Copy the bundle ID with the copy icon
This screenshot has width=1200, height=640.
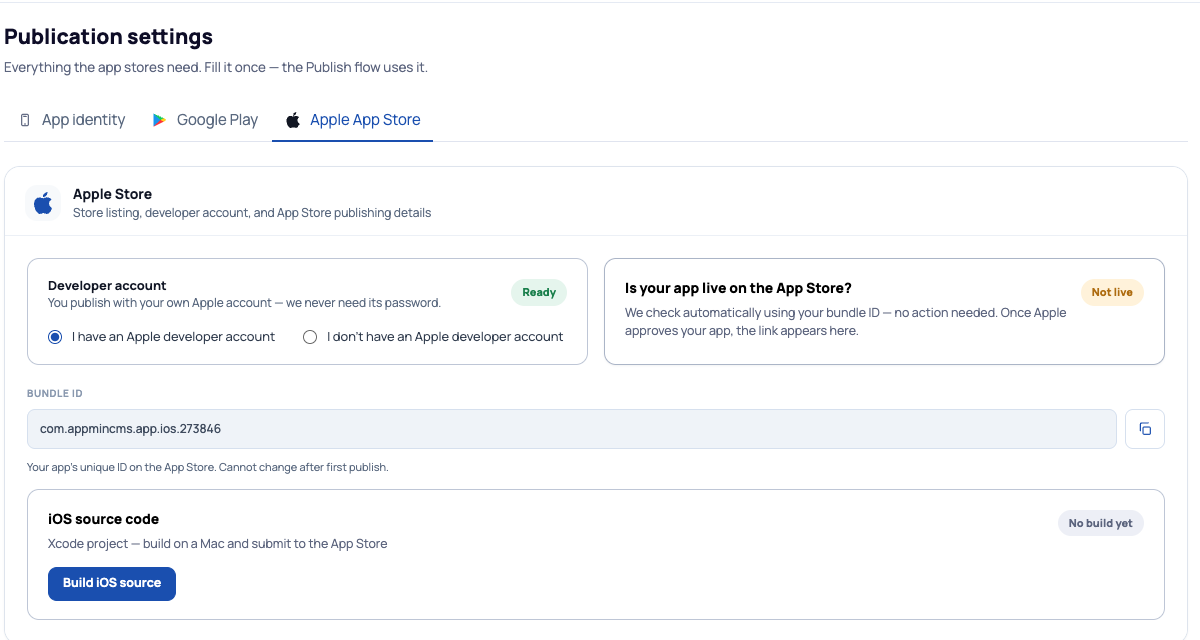click(1145, 429)
